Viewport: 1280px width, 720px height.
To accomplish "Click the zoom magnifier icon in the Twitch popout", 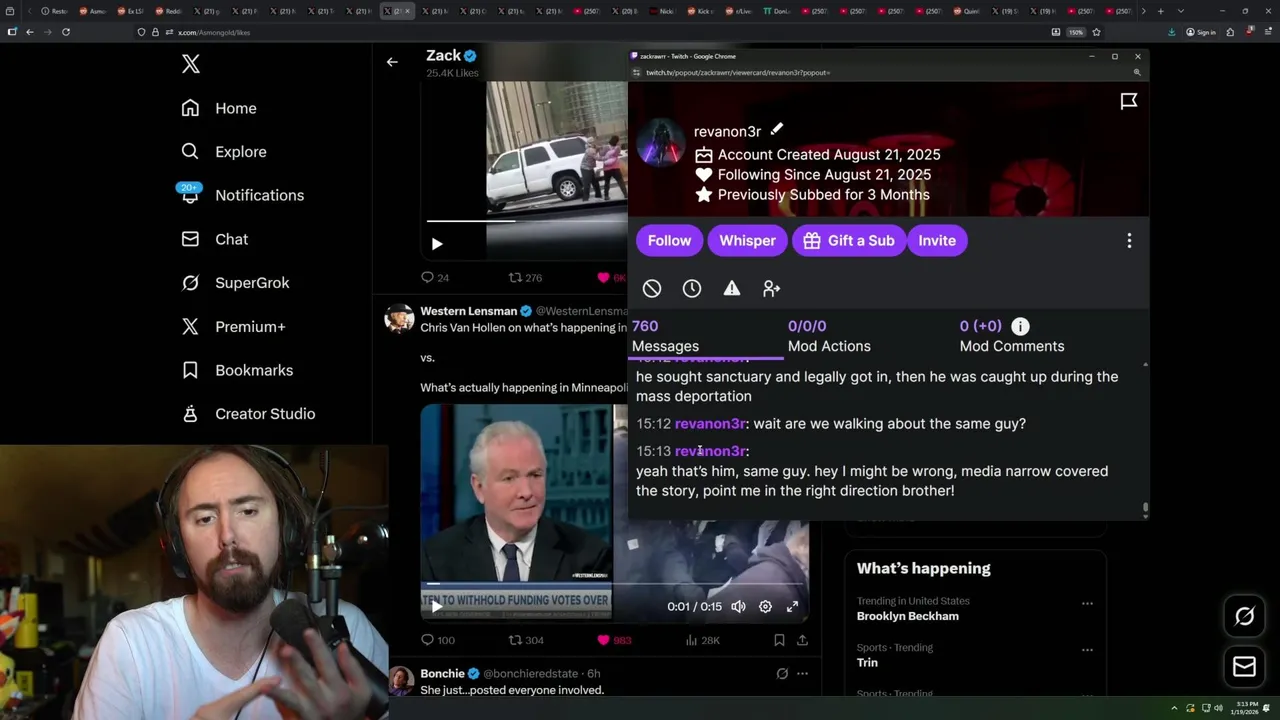I will (1137, 72).
